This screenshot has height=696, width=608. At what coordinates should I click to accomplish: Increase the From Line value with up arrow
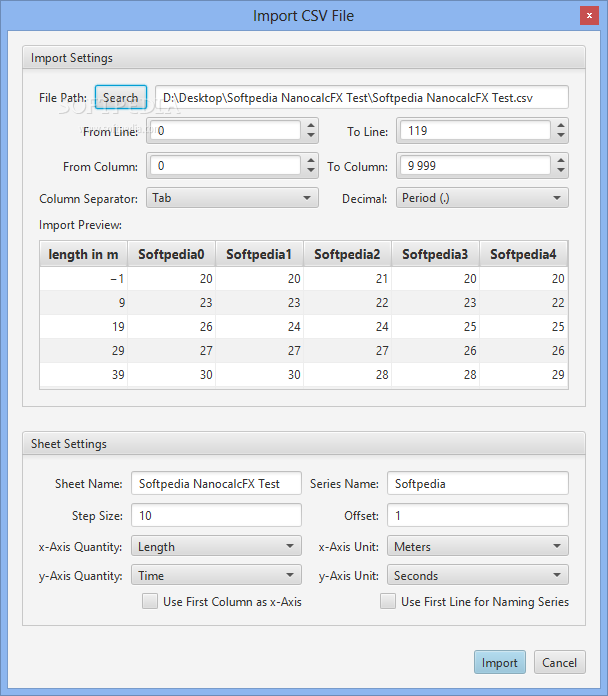click(311, 126)
